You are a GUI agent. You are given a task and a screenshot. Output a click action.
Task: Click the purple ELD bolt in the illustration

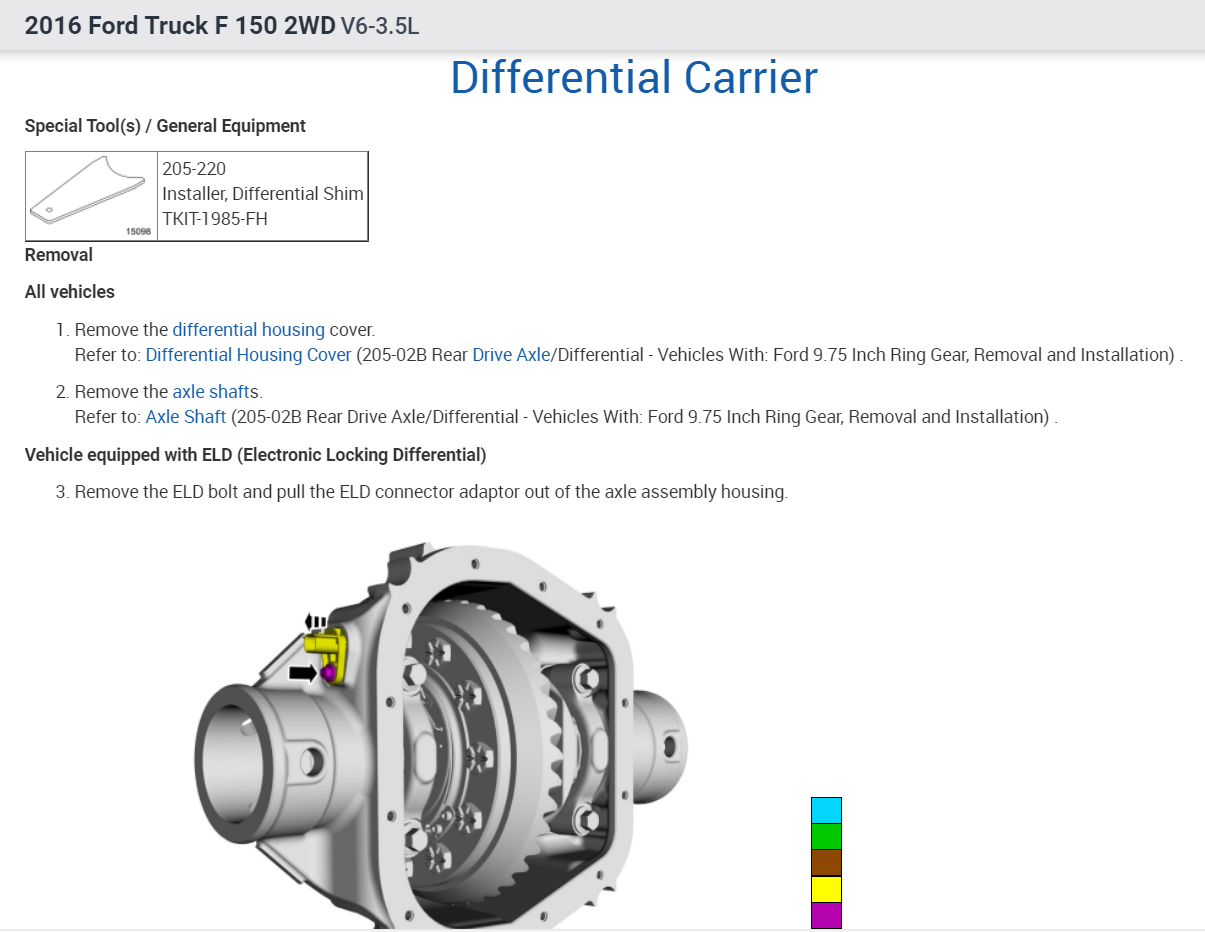[328, 674]
